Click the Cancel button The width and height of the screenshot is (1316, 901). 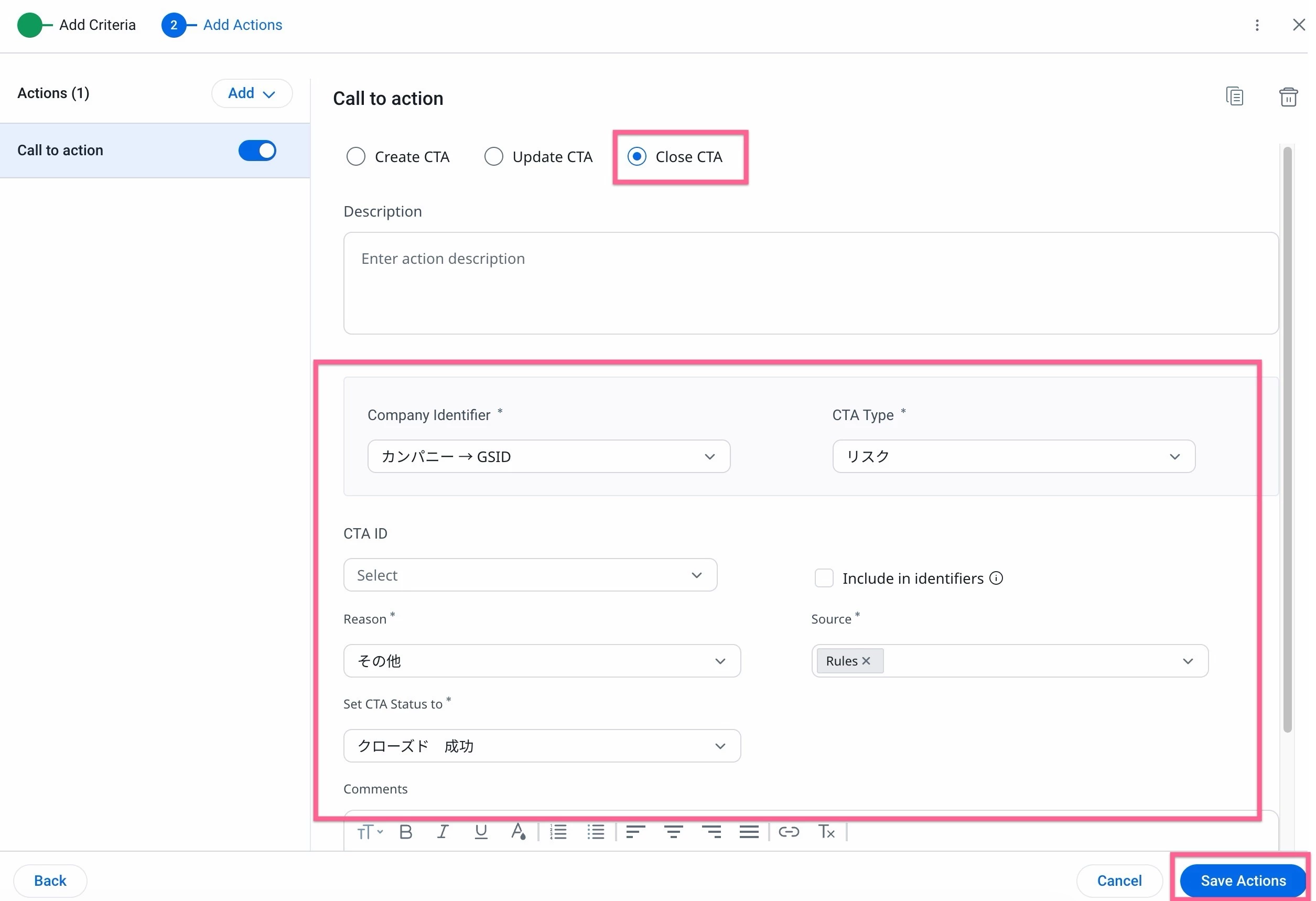(1119, 881)
